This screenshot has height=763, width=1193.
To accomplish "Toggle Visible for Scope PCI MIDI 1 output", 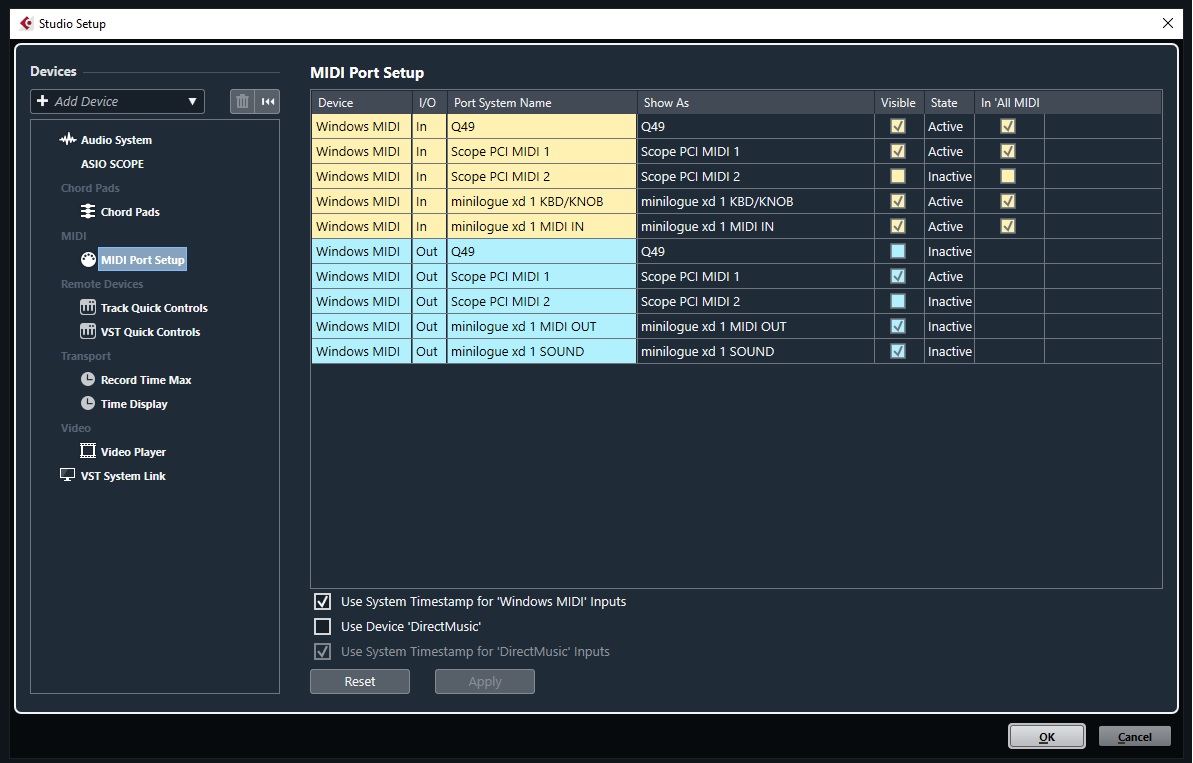I will point(898,276).
